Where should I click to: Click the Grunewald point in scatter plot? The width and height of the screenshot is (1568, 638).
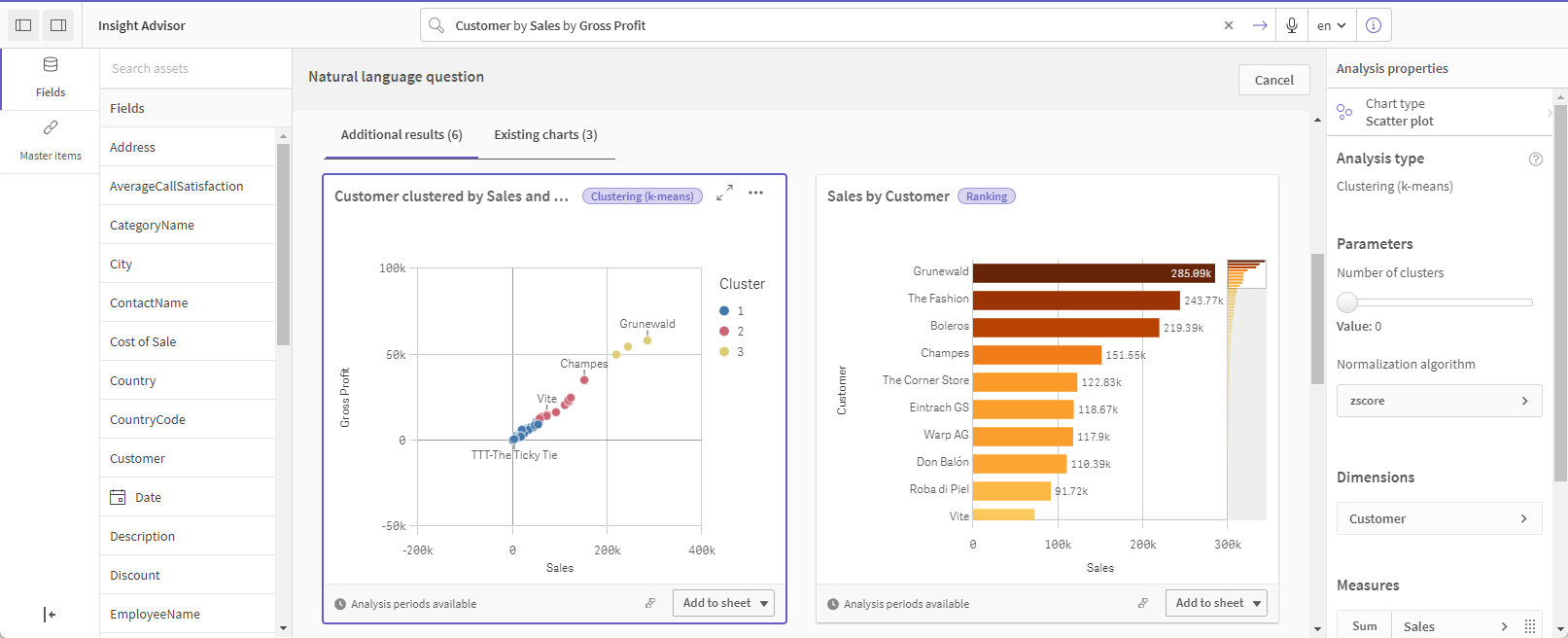pos(647,340)
